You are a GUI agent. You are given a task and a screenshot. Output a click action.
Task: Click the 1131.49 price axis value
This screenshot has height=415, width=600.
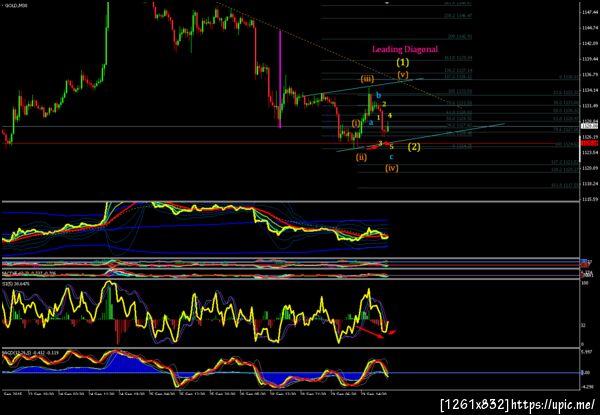pyautogui.click(x=589, y=106)
